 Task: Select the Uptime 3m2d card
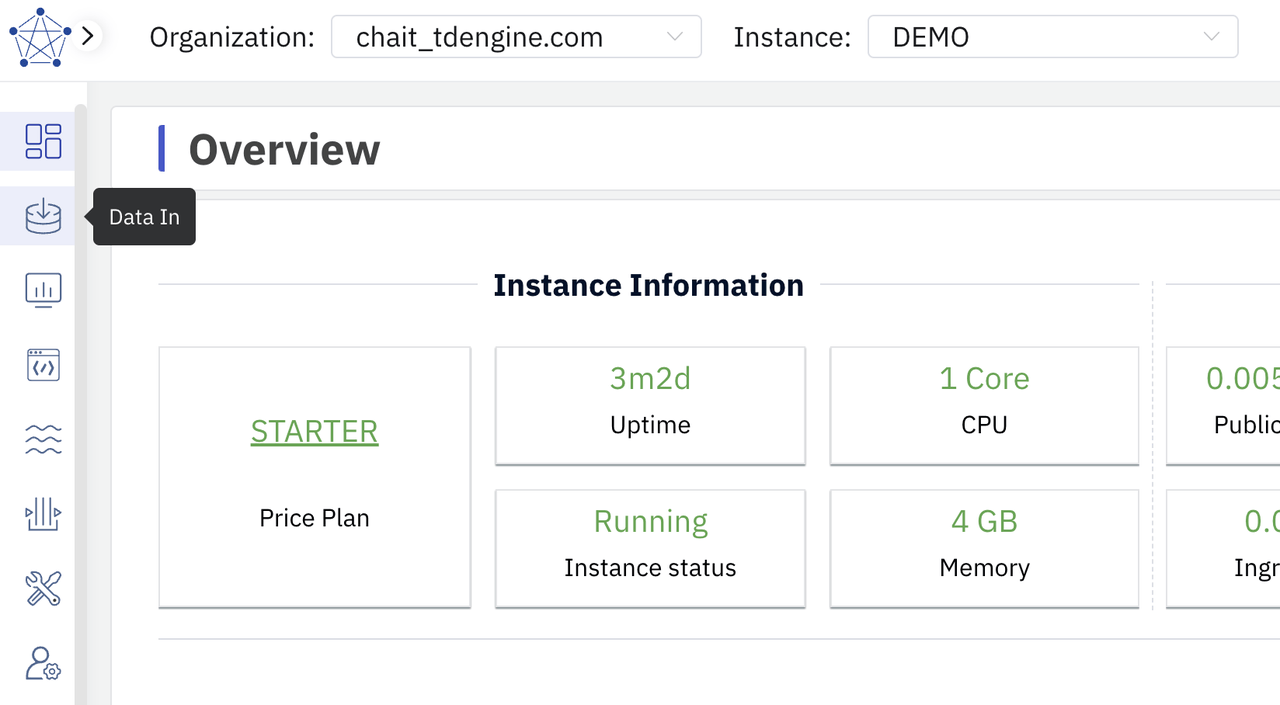pos(650,405)
